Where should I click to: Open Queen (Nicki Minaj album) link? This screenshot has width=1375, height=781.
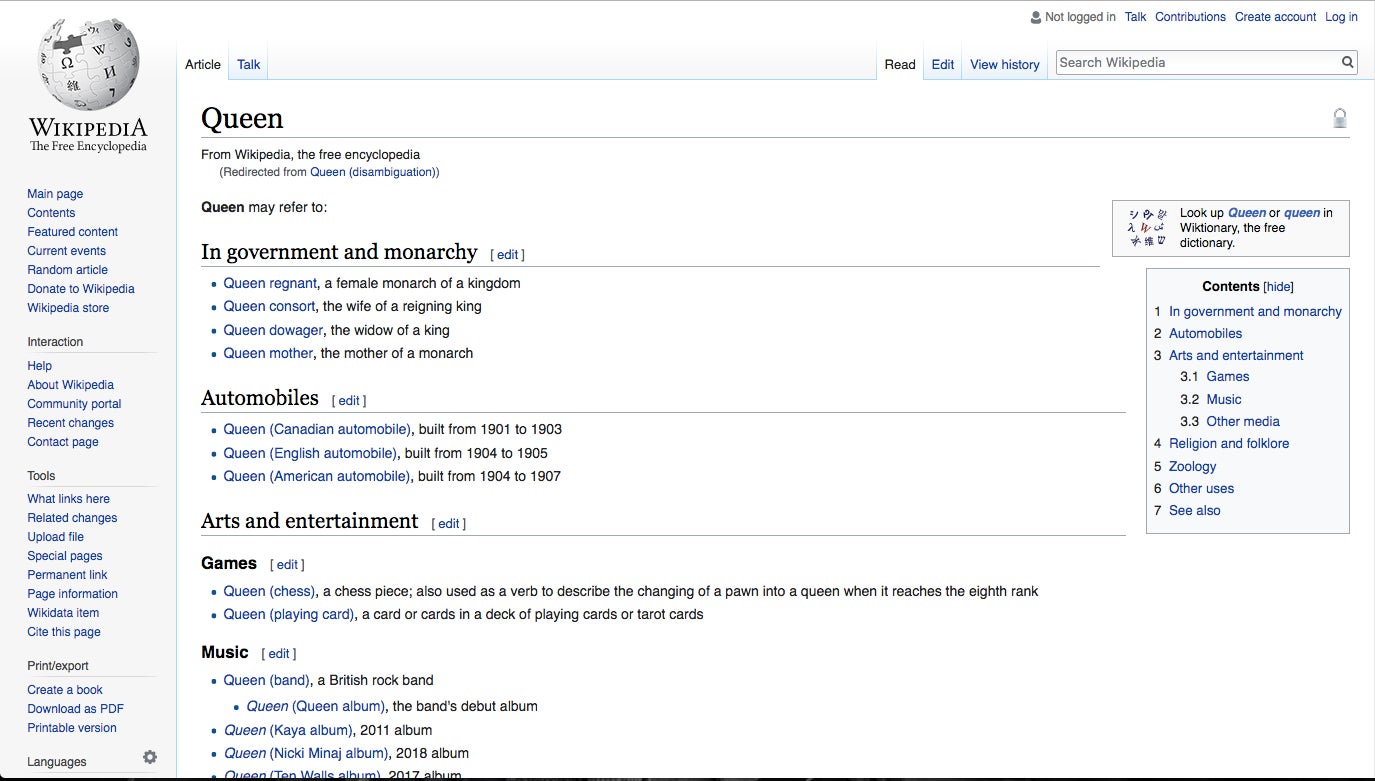coord(305,753)
